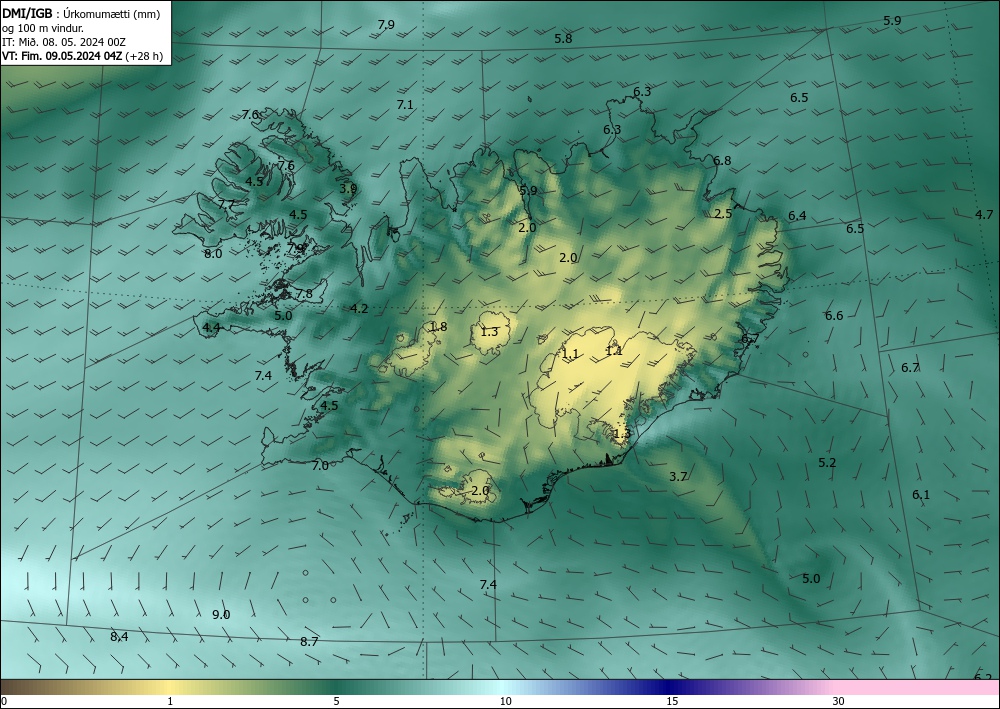Click the info box in the corner

tap(85, 33)
